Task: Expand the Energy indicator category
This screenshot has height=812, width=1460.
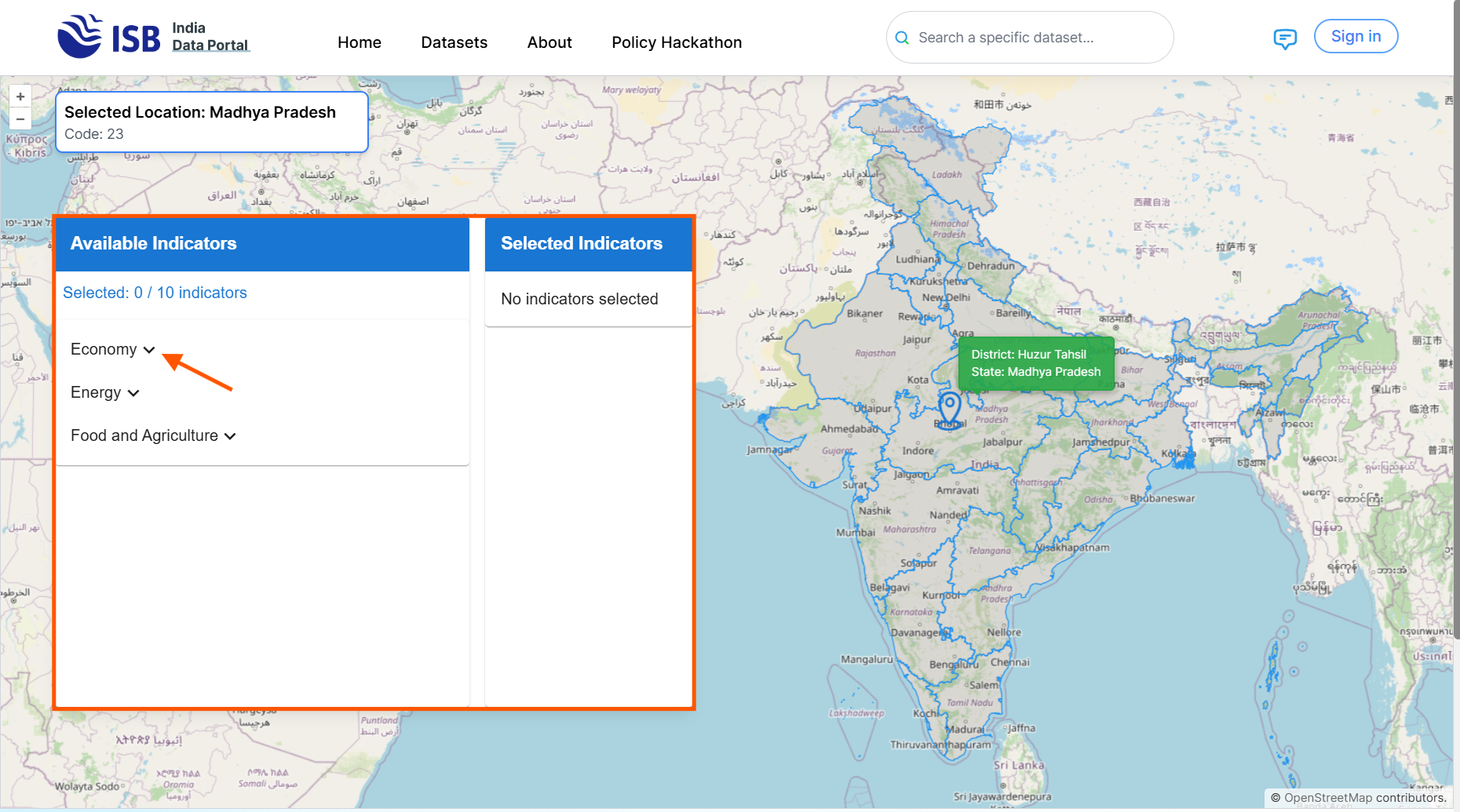Action: pyautogui.click(x=104, y=393)
